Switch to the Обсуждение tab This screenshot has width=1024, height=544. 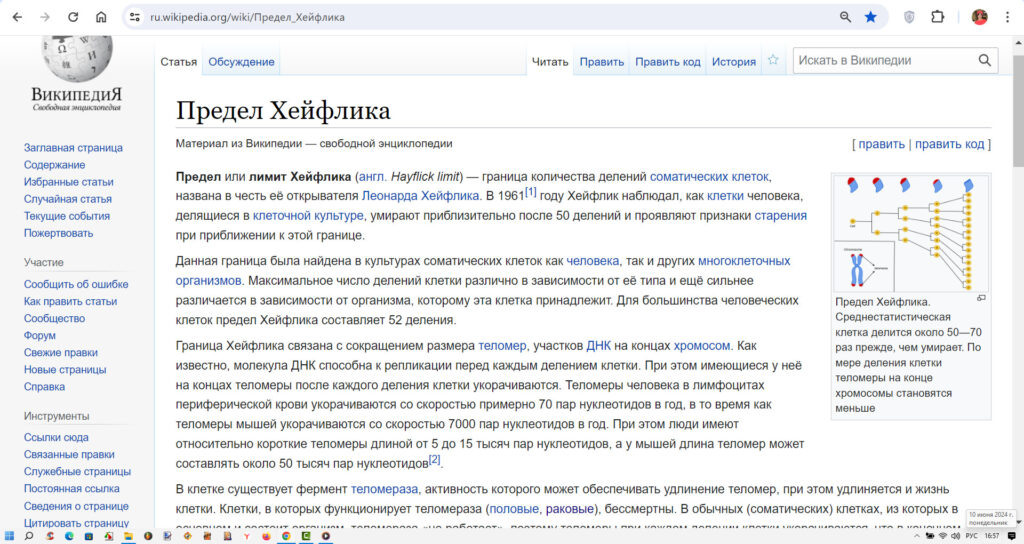pos(241,62)
